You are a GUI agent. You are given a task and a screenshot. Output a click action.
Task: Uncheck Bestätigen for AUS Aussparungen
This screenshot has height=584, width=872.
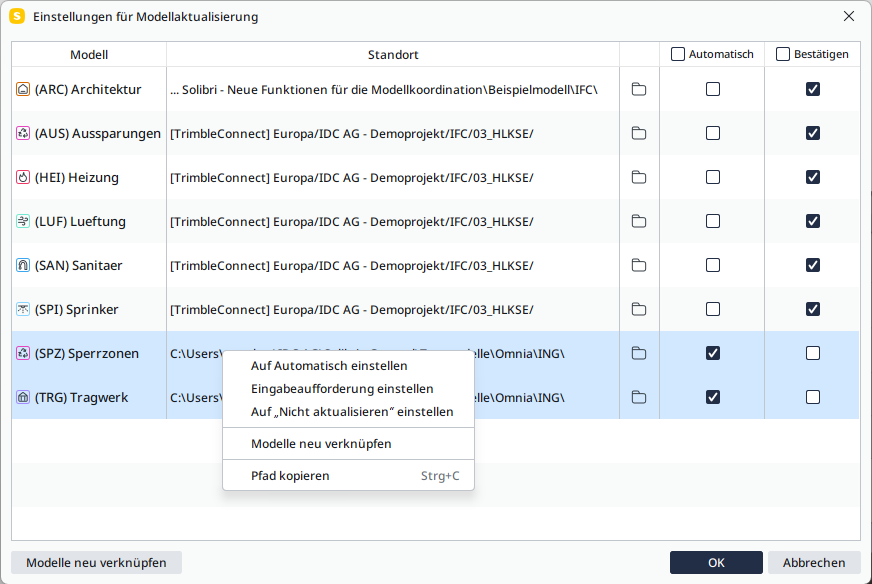[x=812, y=133]
